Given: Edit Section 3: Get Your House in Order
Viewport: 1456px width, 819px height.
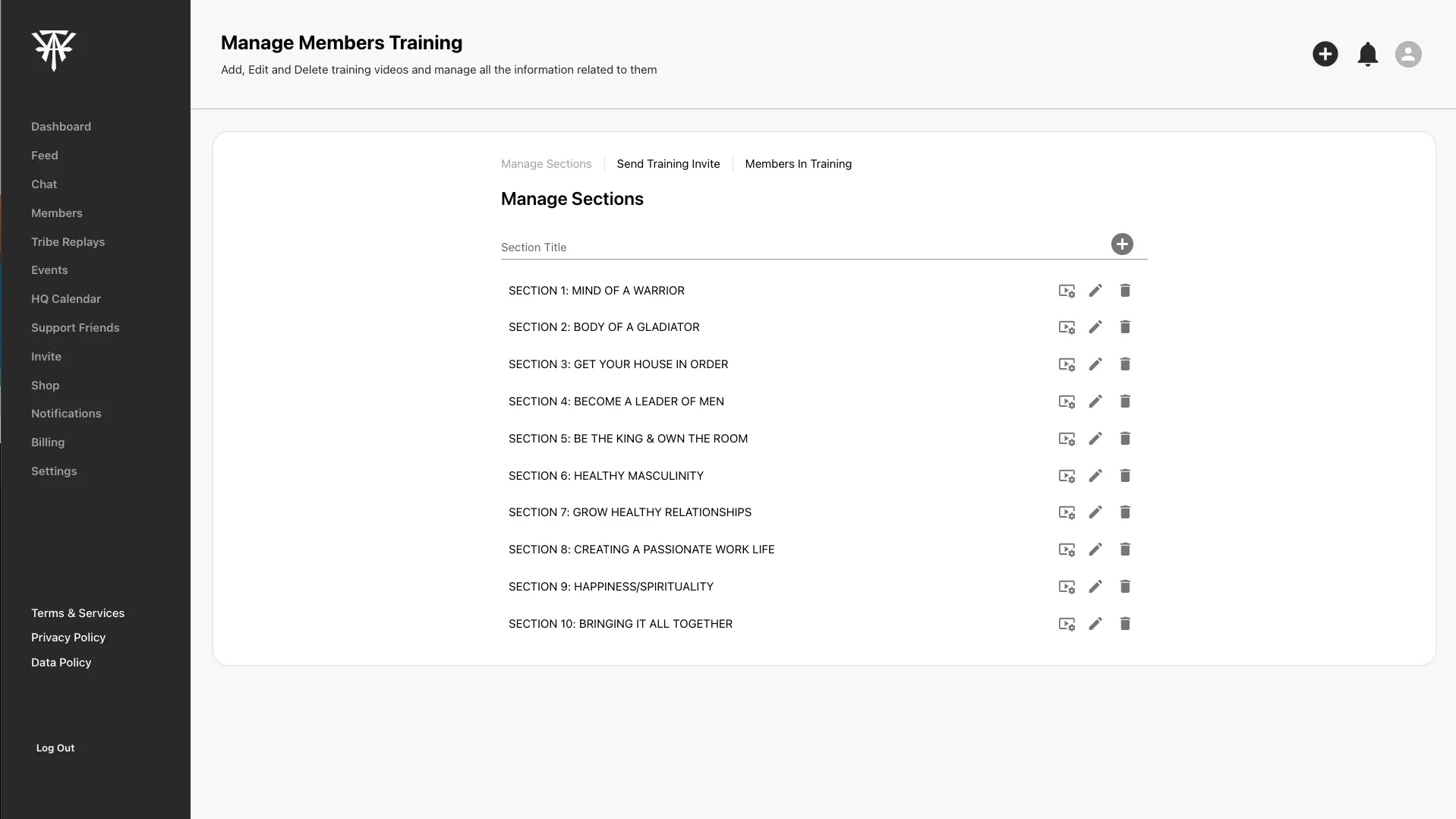Looking at the screenshot, I should click(1095, 364).
